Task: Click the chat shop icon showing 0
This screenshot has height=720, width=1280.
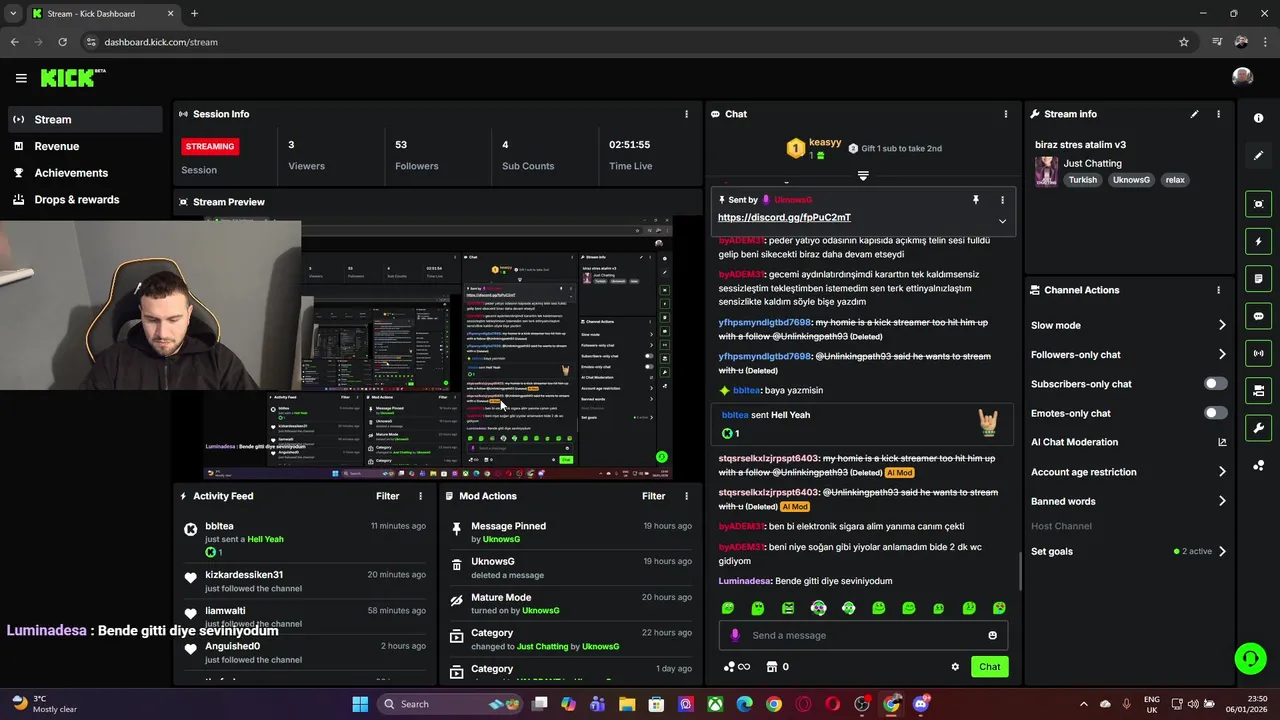Action: (777, 667)
